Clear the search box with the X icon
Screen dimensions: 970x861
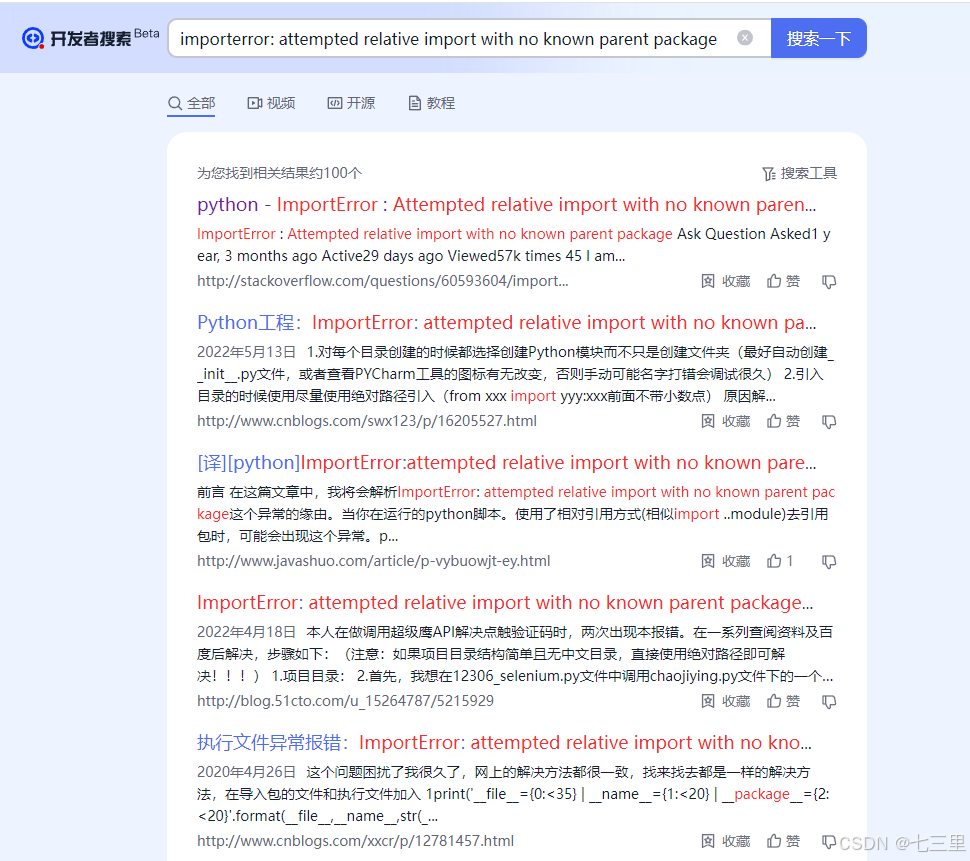point(745,38)
